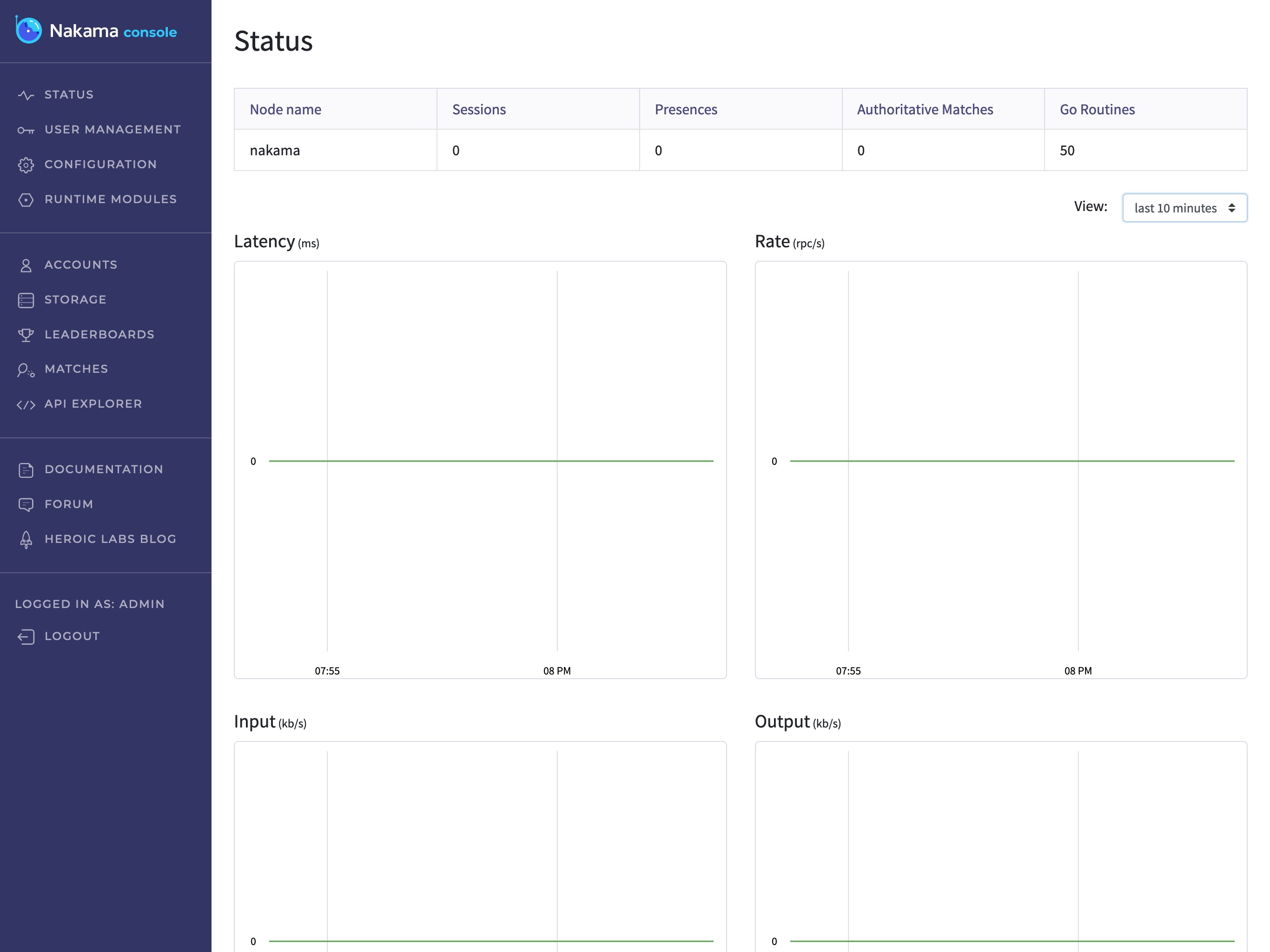This screenshot has height=952, width=1270.
Task: Click the Matches icon in sidebar
Action: (26, 370)
